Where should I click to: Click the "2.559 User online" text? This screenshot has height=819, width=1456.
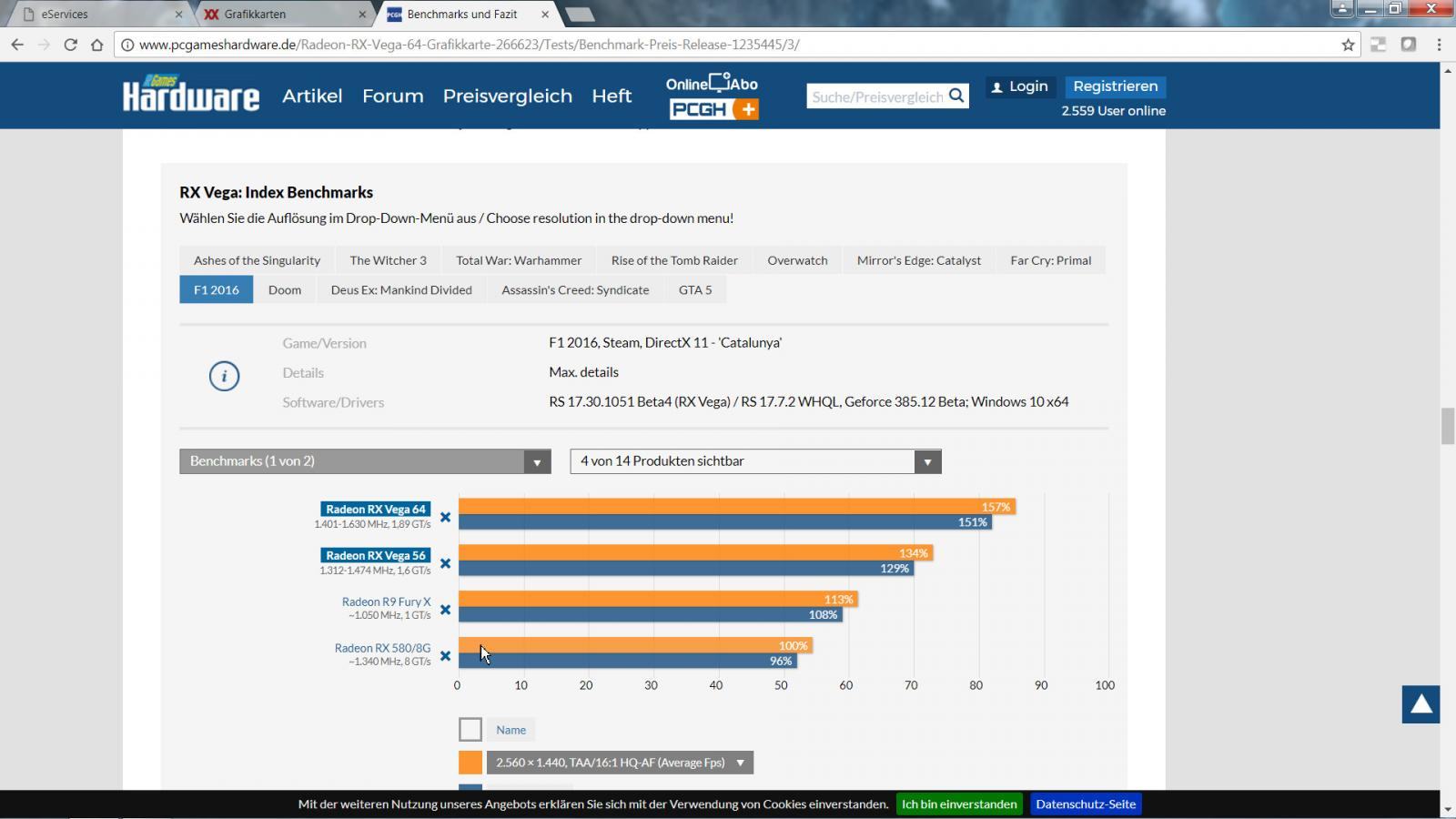click(1113, 111)
